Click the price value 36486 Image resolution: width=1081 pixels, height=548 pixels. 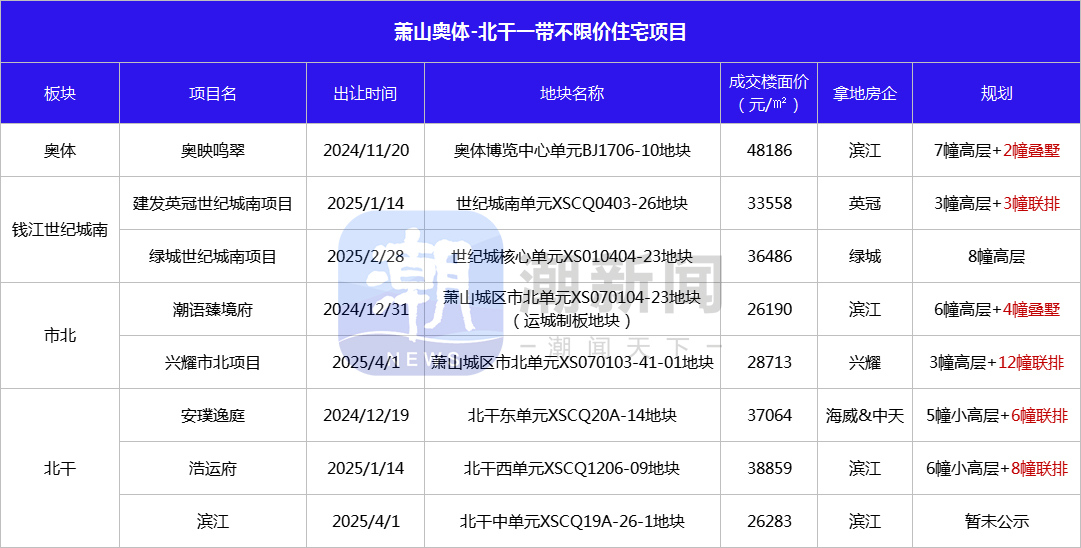click(769, 256)
